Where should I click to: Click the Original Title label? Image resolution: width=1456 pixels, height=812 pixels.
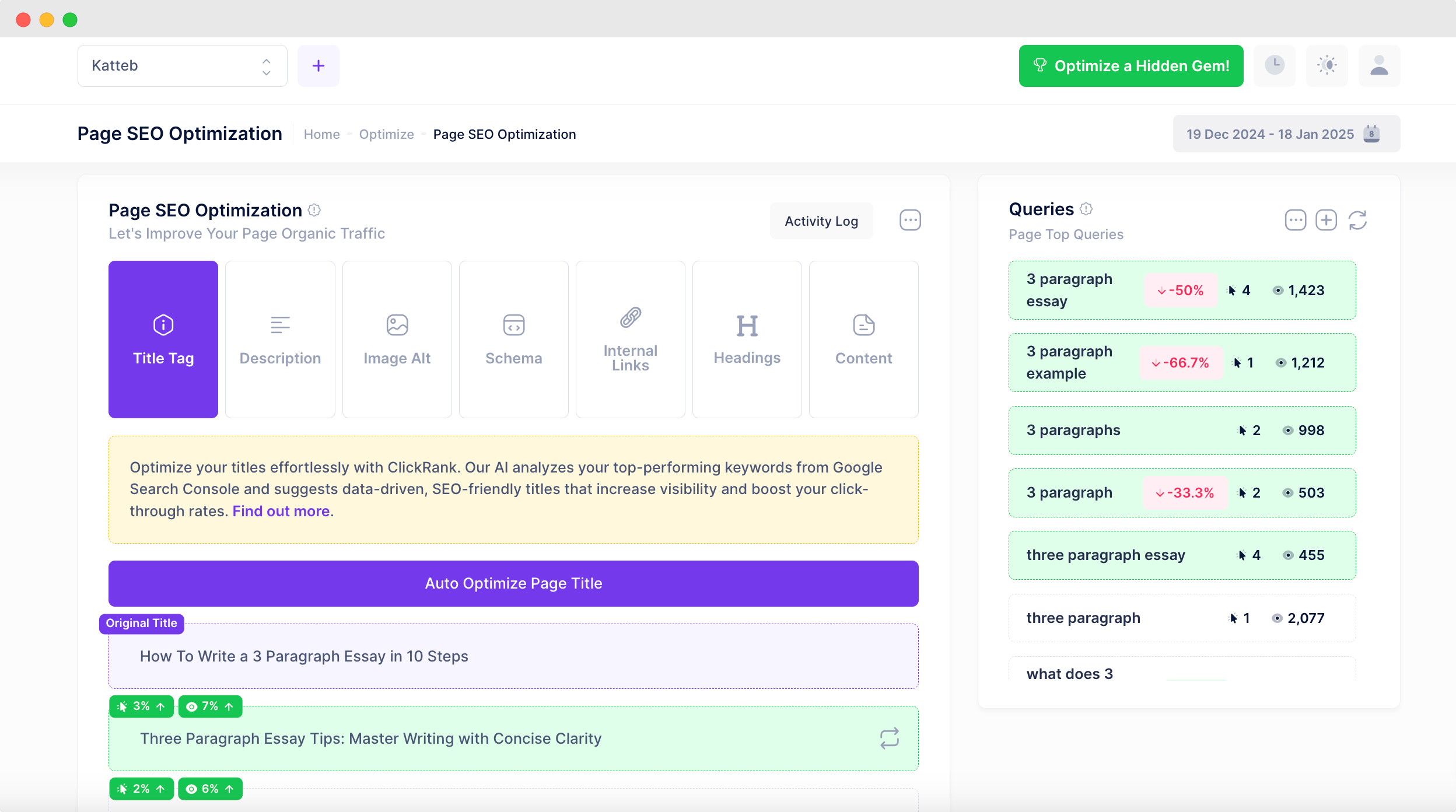[x=142, y=623]
